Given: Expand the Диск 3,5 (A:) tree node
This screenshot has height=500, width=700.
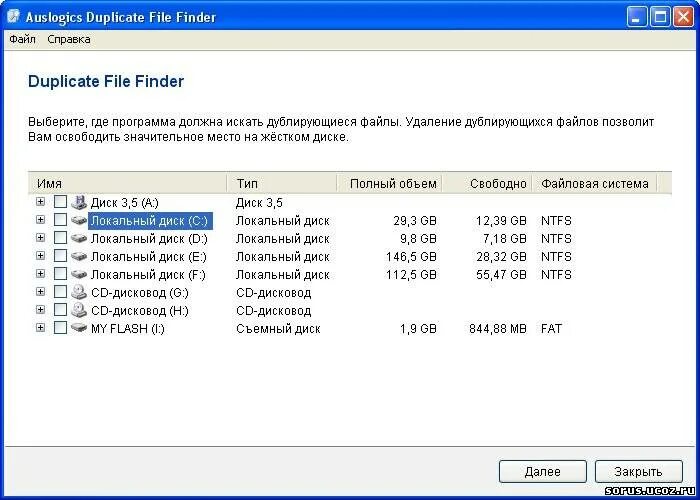Looking at the screenshot, I should 41,202.
